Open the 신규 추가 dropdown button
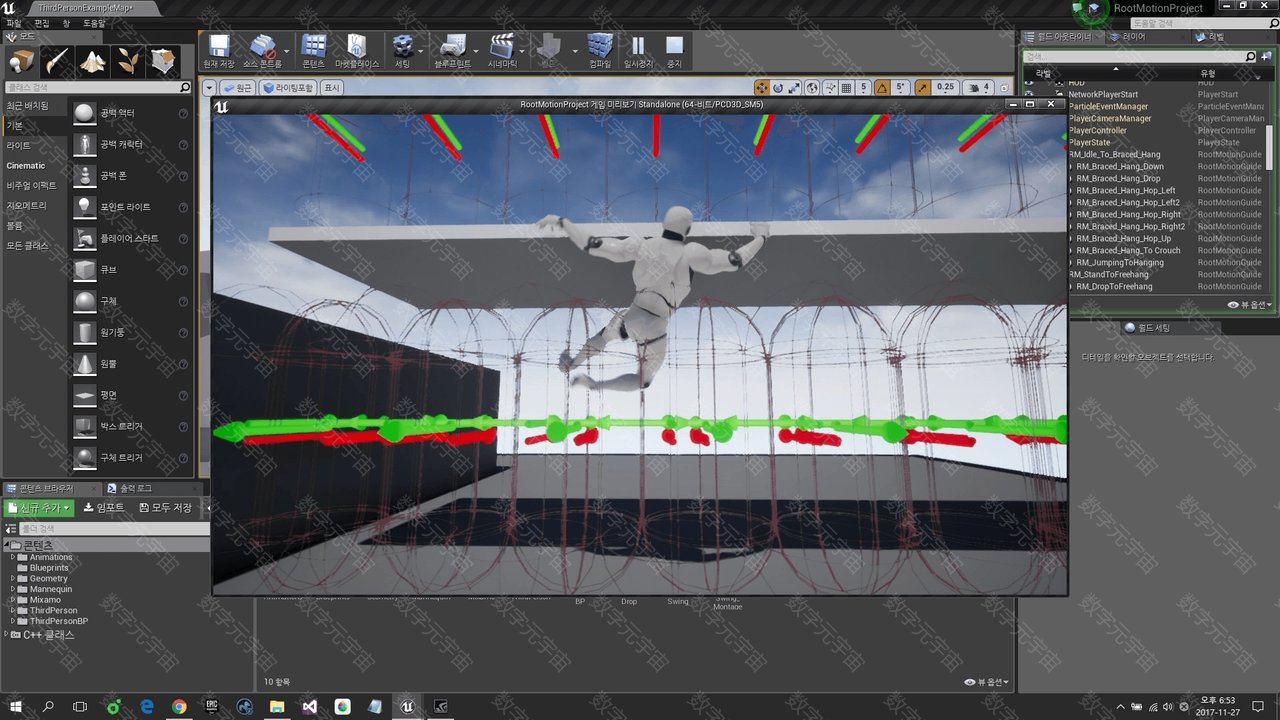This screenshot has height=720, width=1280. click(39, 508)
